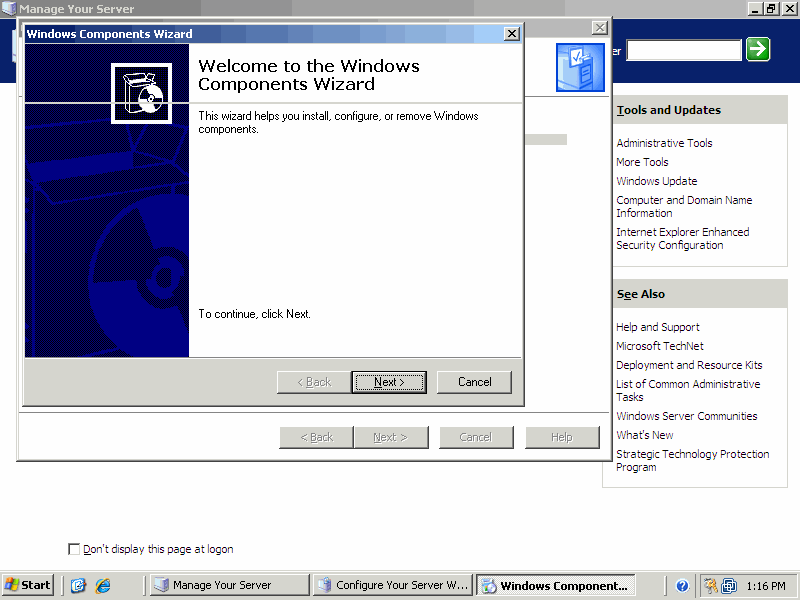Open Windows Server Communities link
Screen dimensions: 800x600
click(687, 416)
